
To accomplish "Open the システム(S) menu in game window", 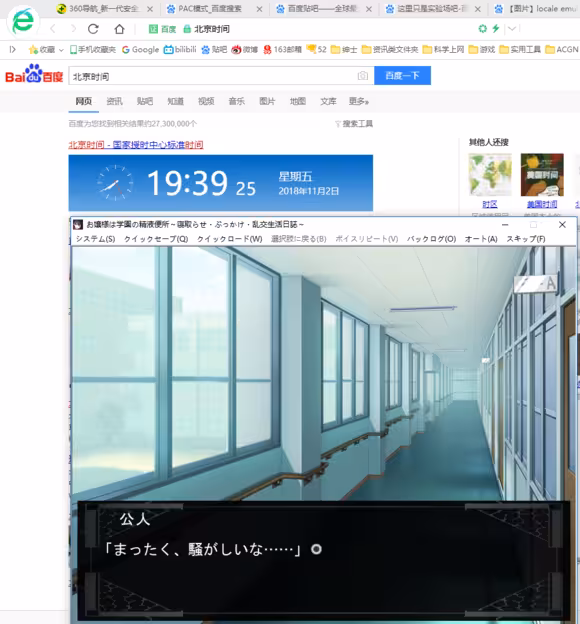I will click(96, 239).
